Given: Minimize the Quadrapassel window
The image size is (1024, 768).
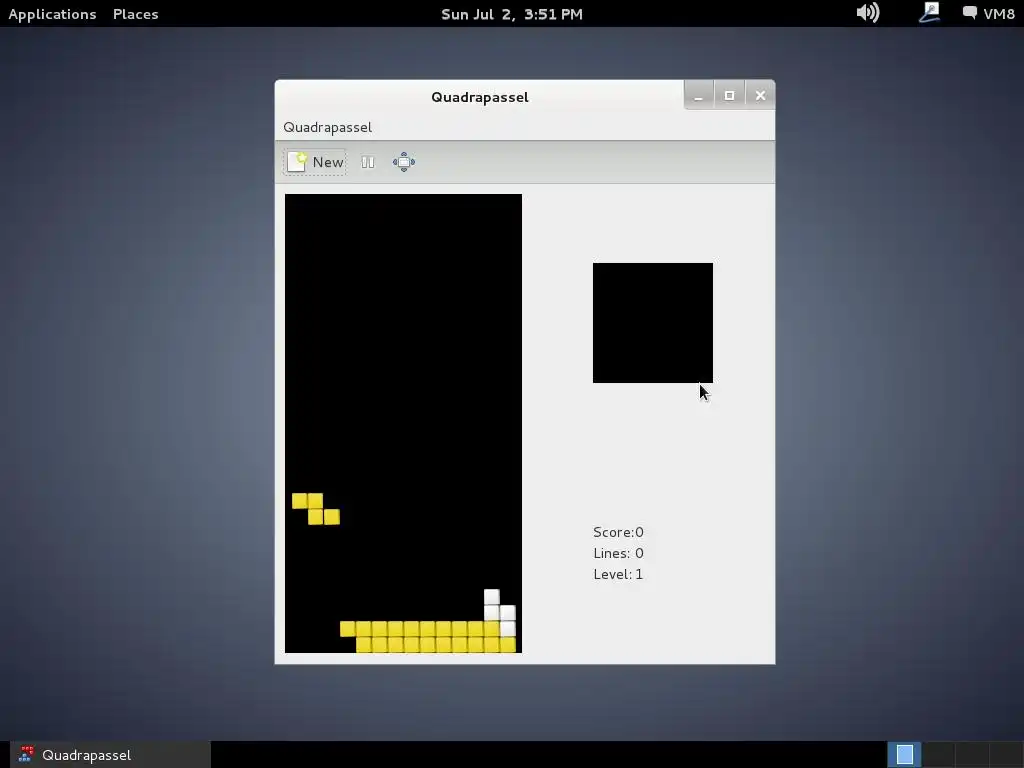Looking at the screenshot, I should [698, 96].
